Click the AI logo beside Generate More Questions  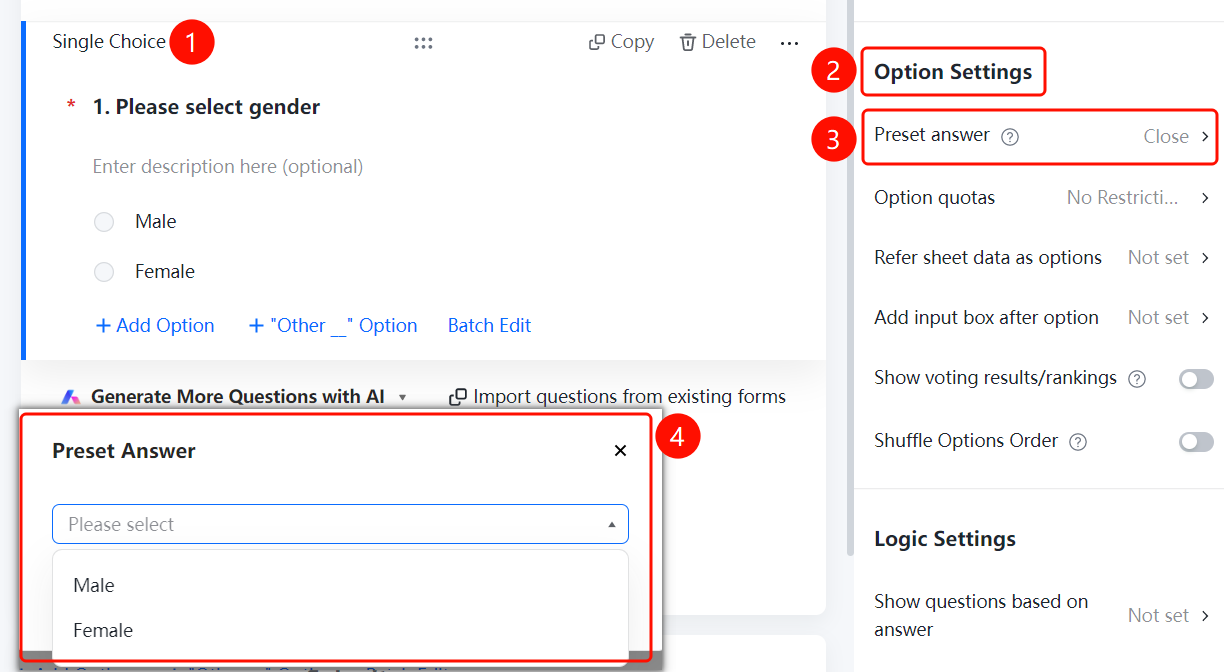pos(70,397)
